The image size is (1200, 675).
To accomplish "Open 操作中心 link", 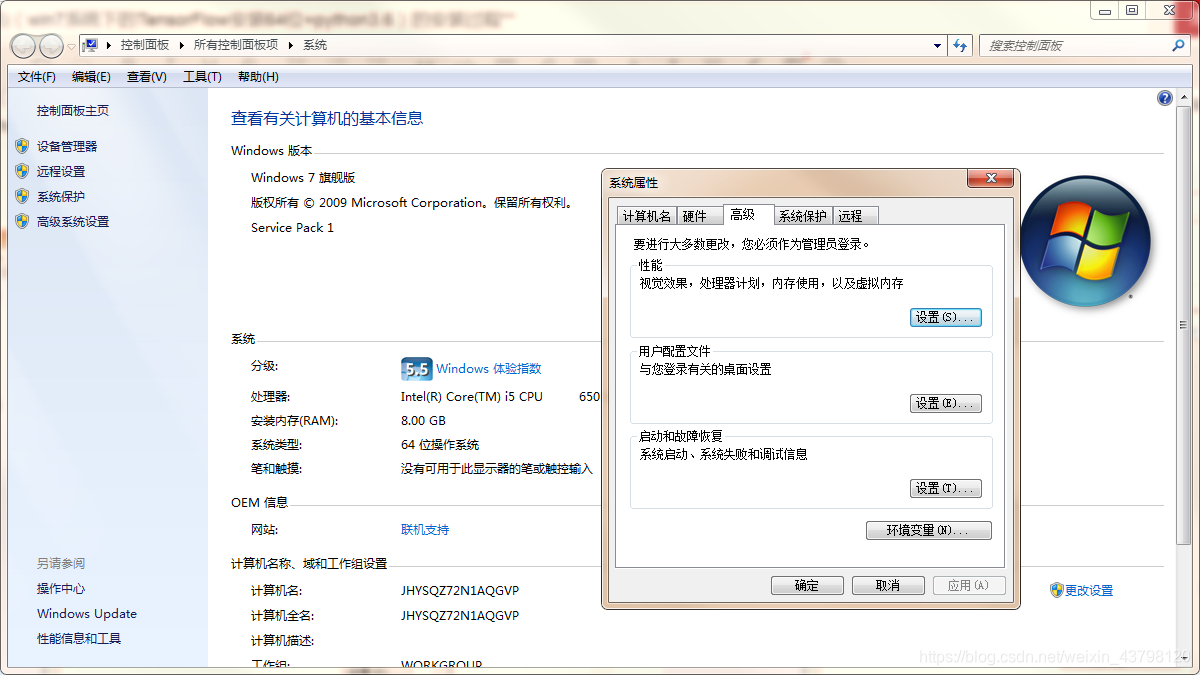I will tap(61, 588).
